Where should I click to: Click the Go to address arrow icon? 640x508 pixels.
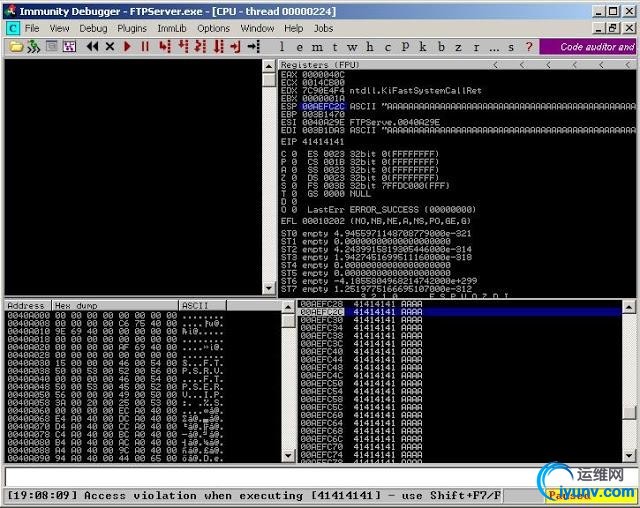(x=253, y=47)
